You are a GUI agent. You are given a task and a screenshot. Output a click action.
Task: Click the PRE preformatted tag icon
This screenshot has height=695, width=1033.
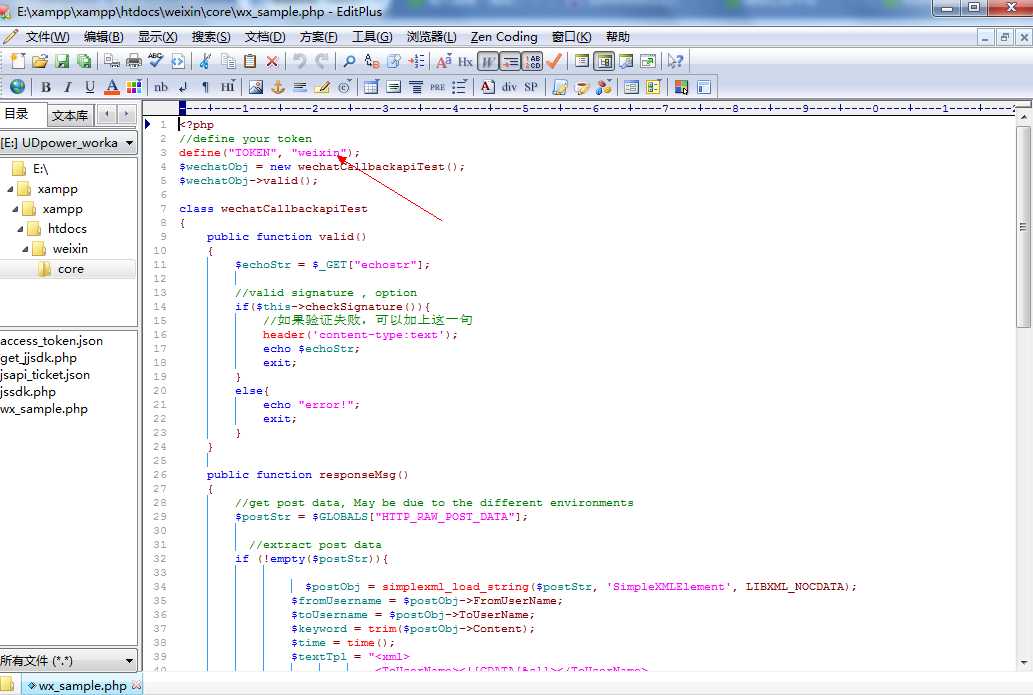(x=438, y=87)
